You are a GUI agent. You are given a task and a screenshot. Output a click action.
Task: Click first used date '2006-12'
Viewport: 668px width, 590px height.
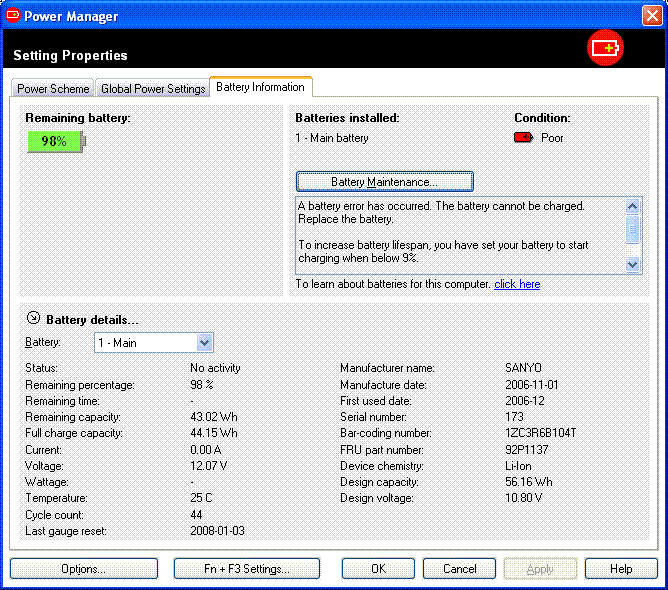(x=524, y=401)
